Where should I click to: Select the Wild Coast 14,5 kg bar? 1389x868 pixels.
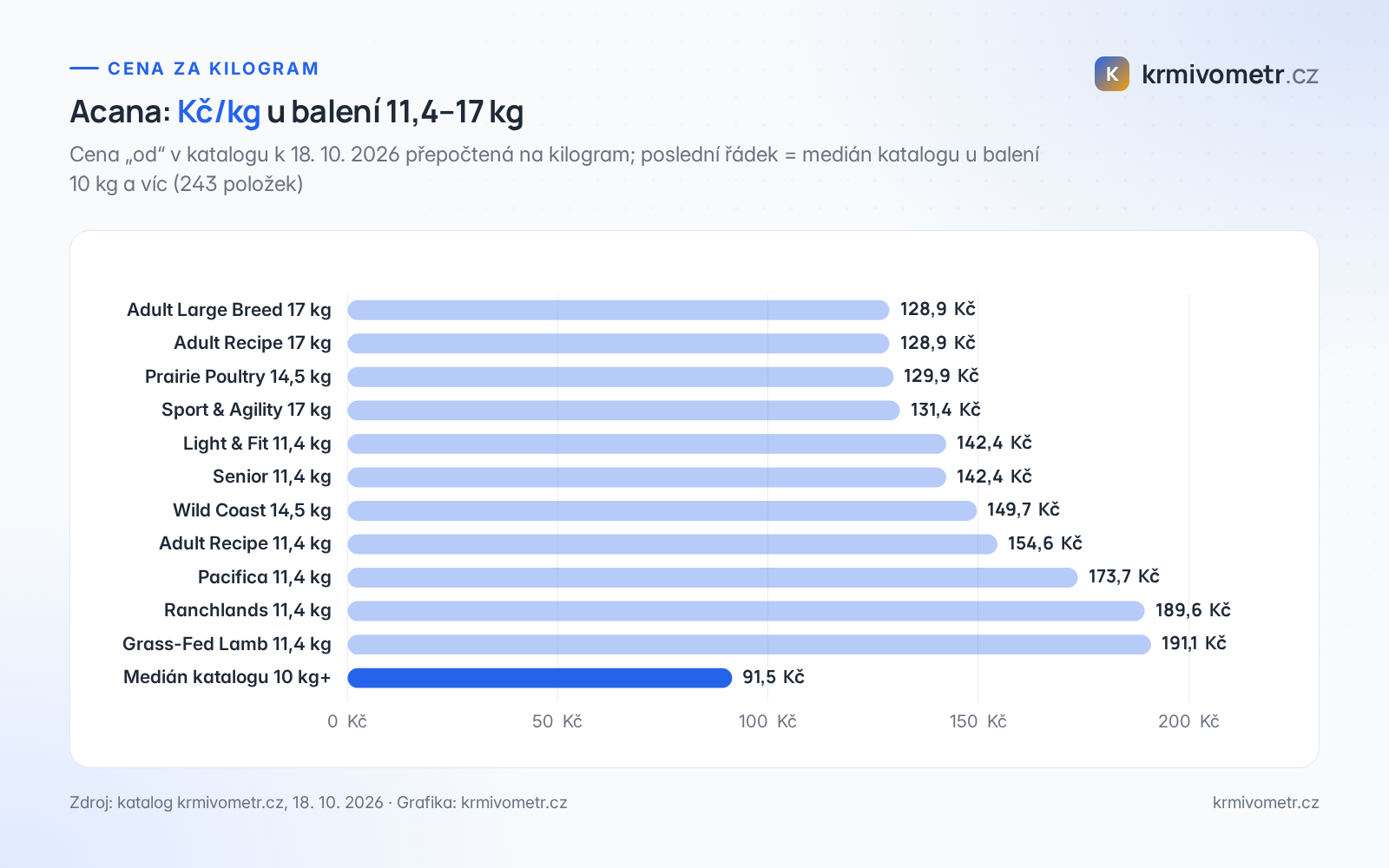click(662, 510)
